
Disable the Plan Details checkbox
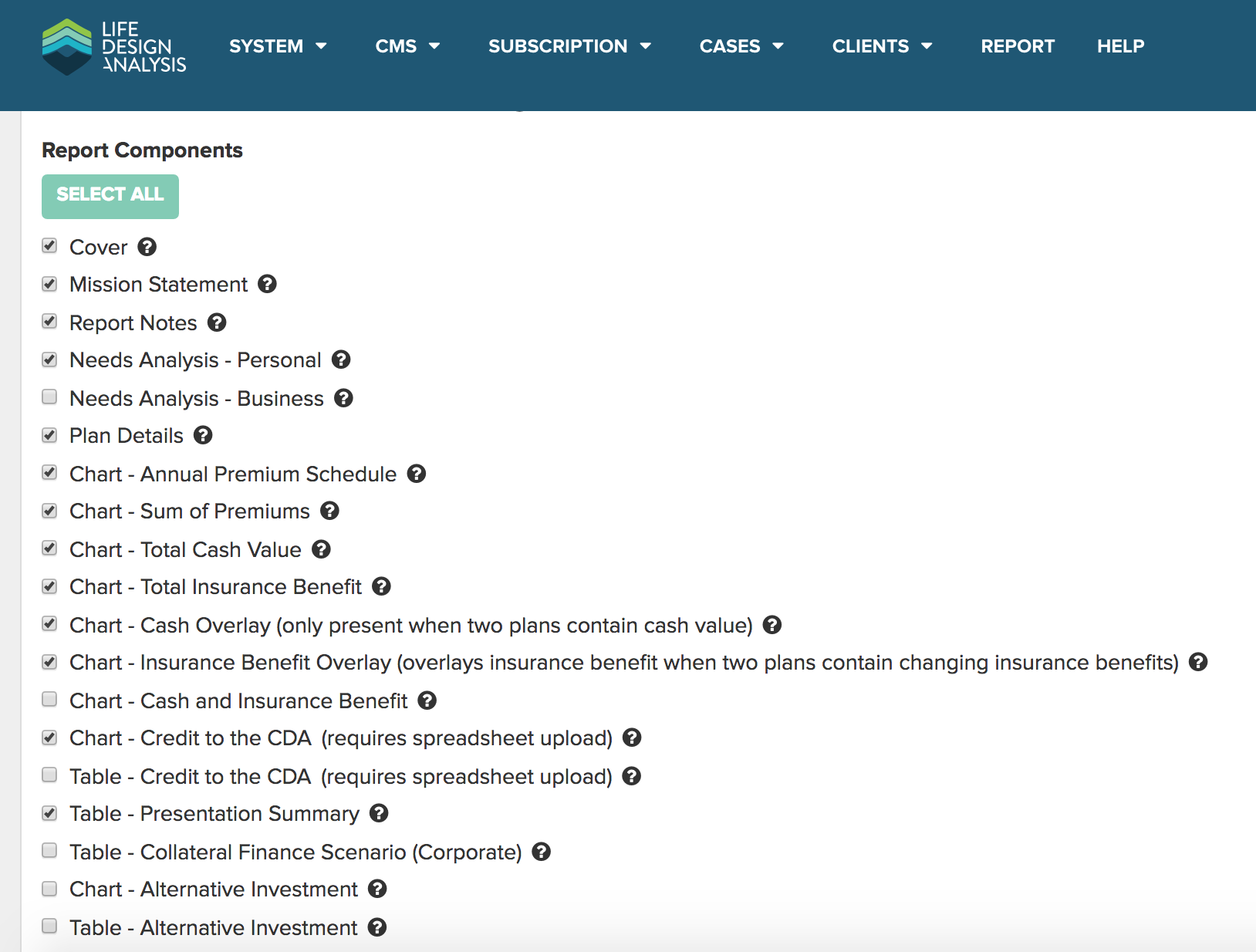coord(49,435)
